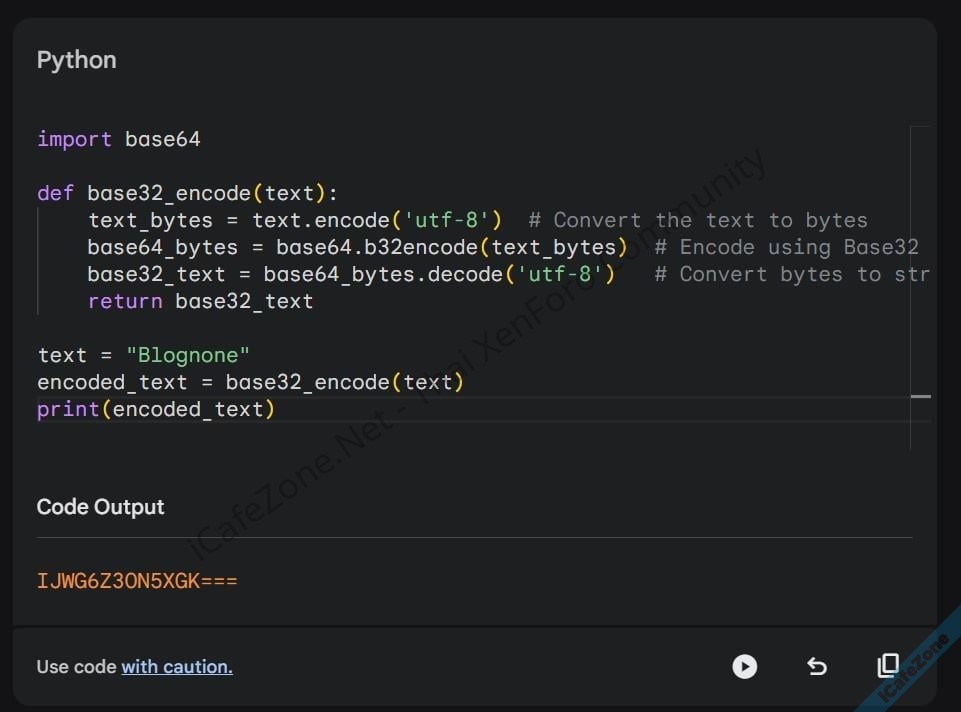
Task: Open the "with caution." link
Action: (x=177, y=667)
